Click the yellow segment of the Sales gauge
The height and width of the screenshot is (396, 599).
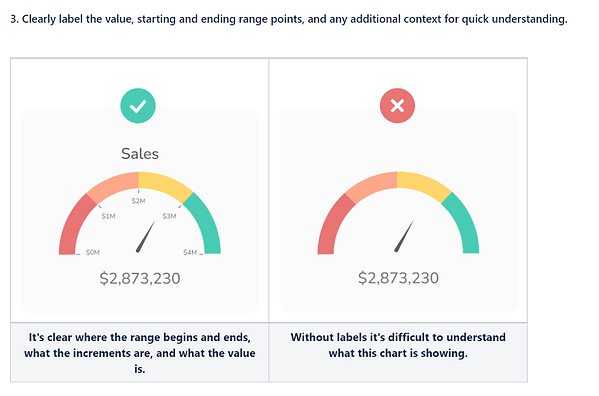(164, 183)
